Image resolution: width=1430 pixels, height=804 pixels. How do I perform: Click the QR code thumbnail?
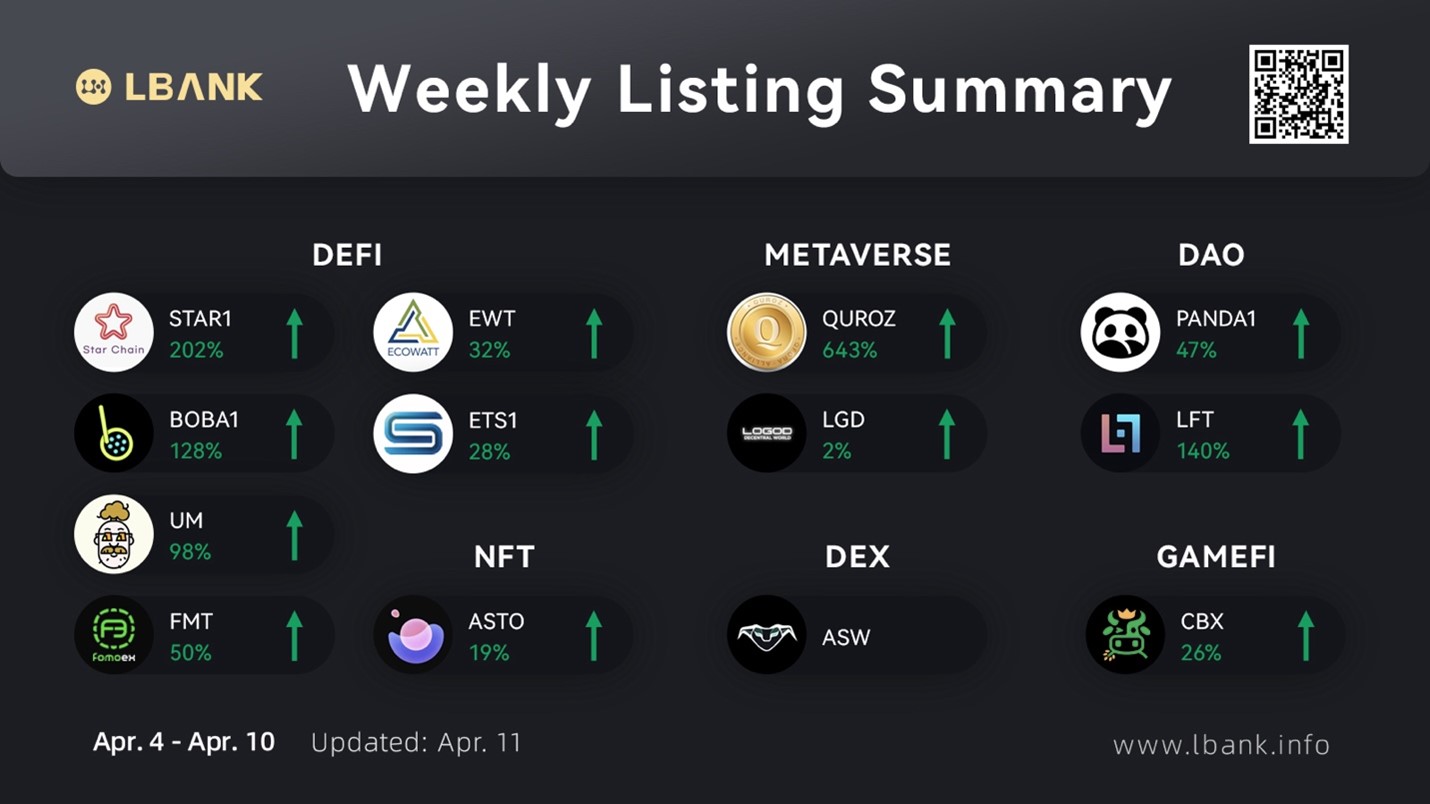click(x=1298, y=94)
